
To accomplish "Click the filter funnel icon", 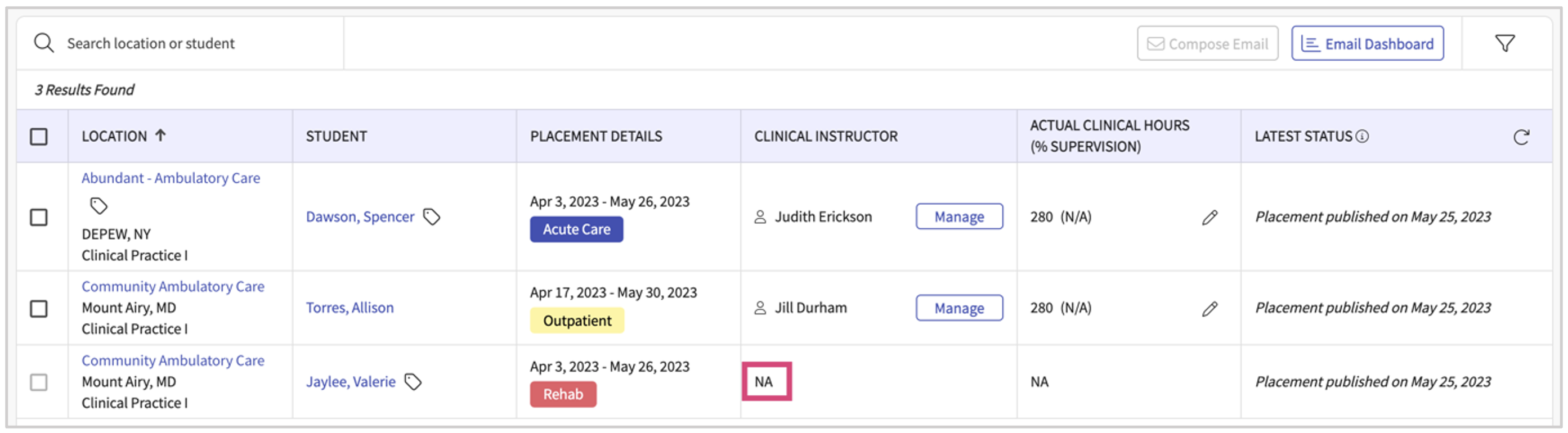I will (x=1505, y=43).
